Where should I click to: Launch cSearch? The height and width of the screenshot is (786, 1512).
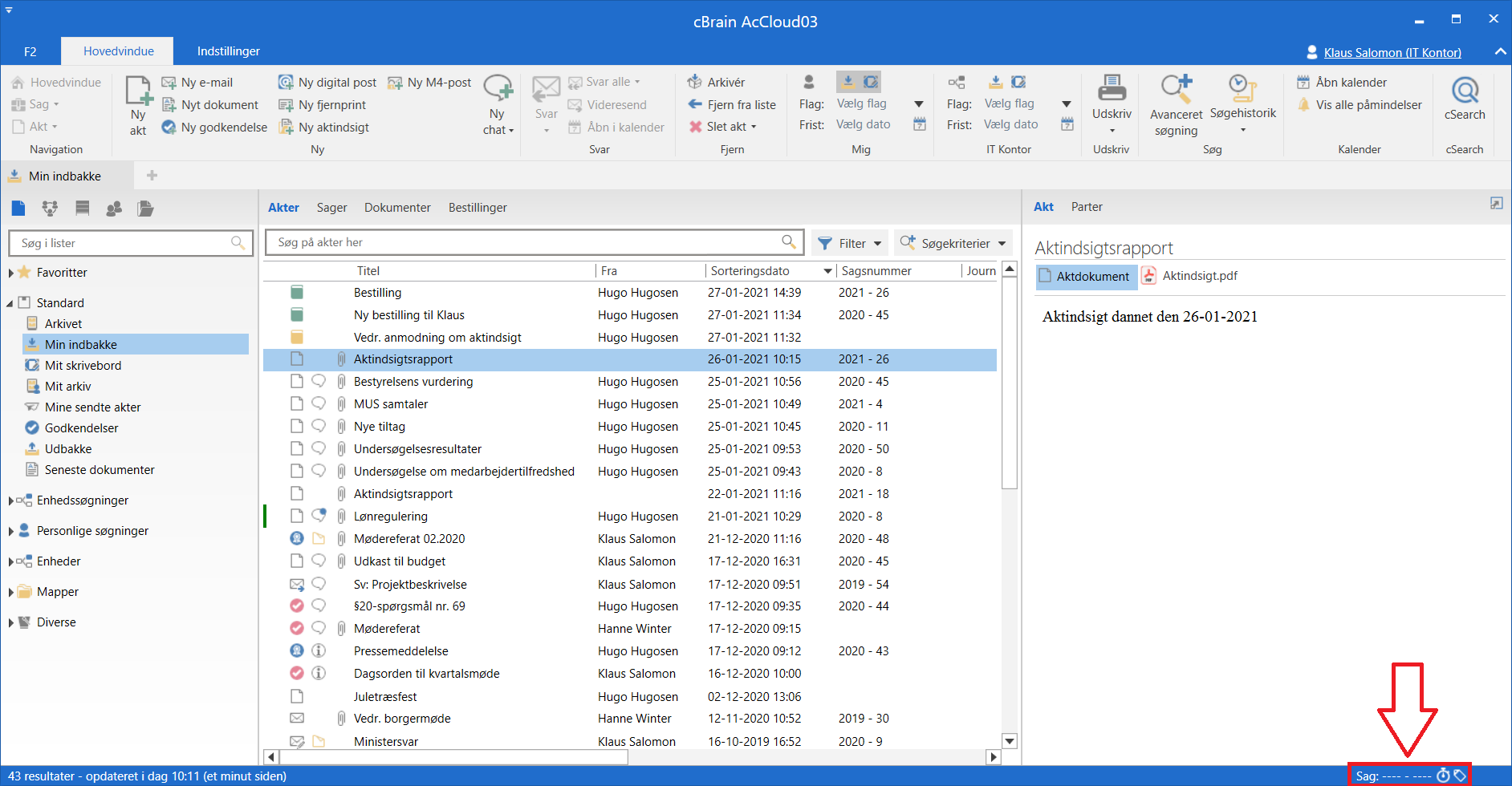click(x=1465, y=99)
